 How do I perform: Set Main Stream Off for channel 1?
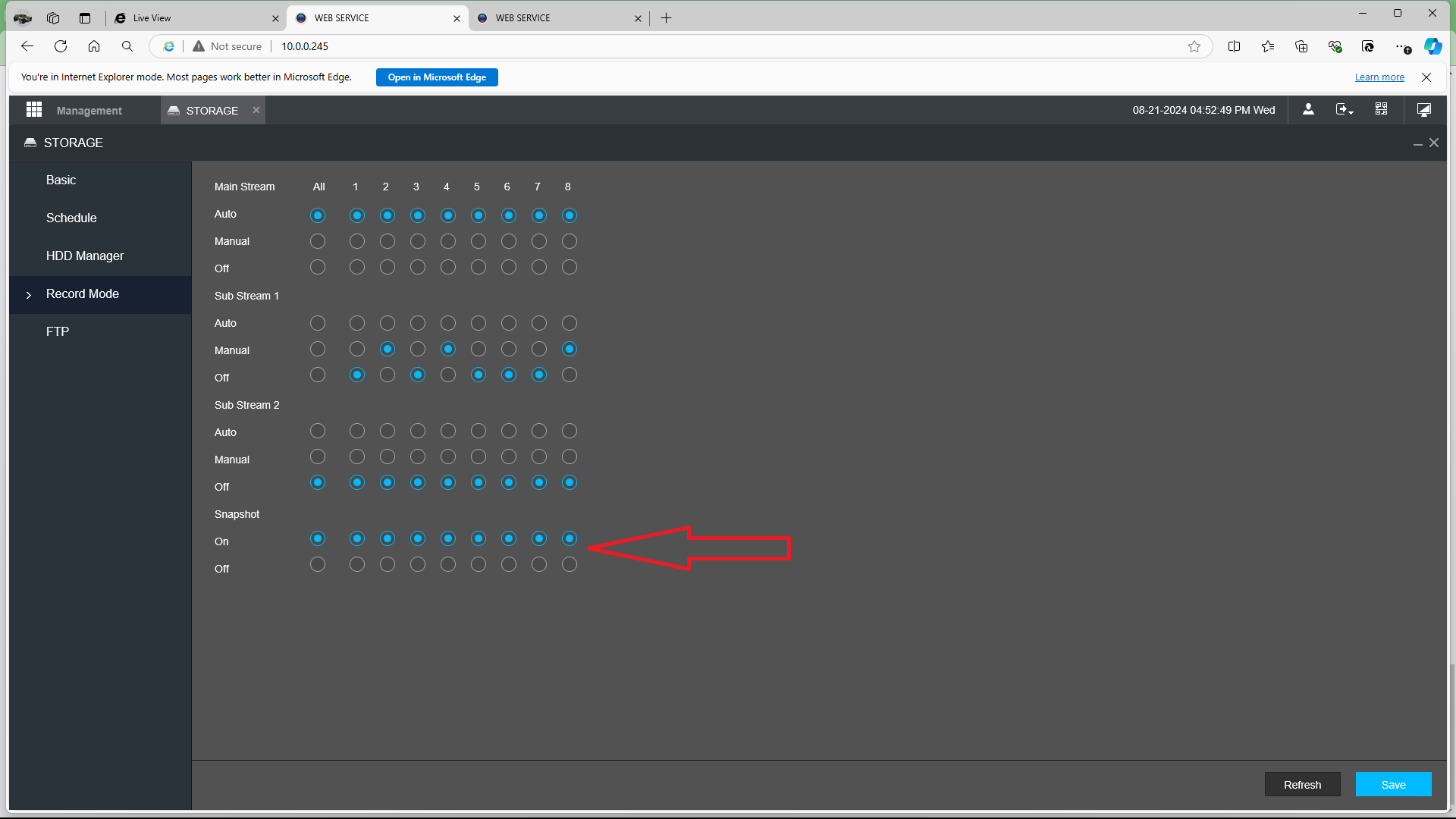(x=357, y=267)
